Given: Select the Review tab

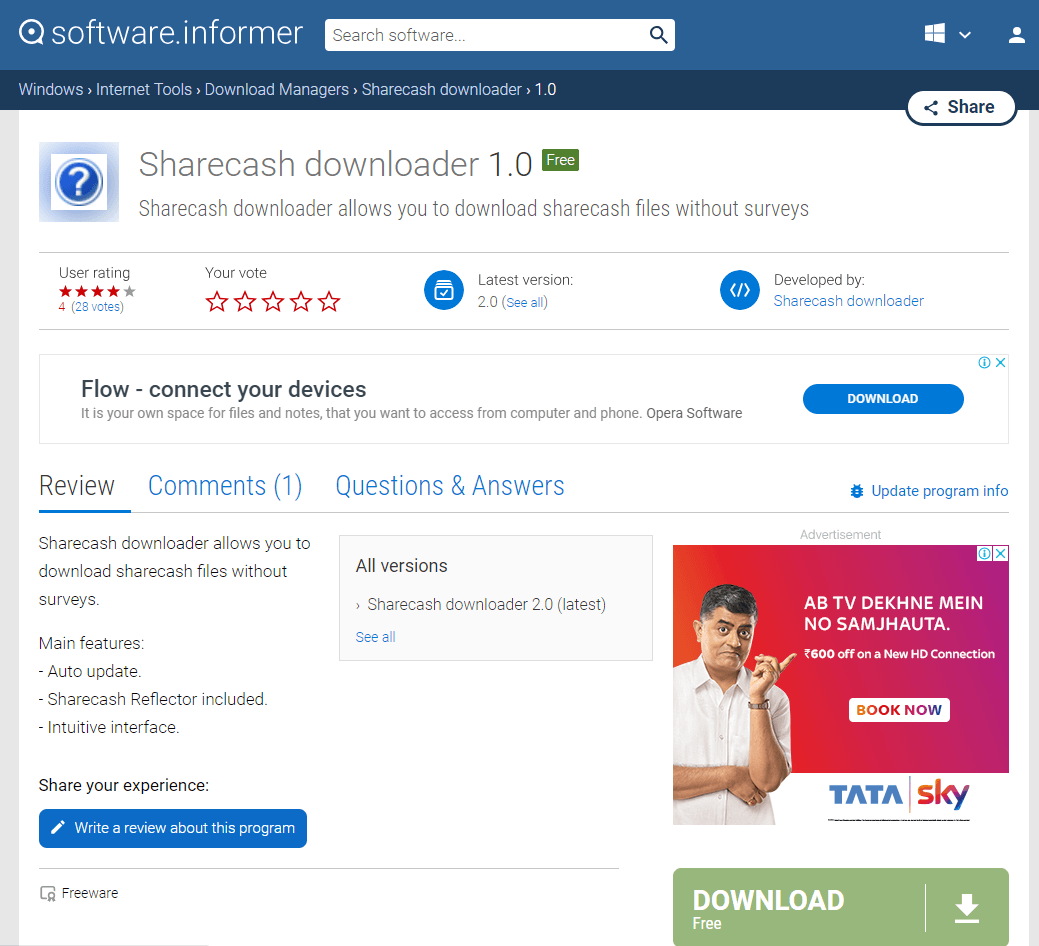Looking at the screenshot, I should 77,486.
